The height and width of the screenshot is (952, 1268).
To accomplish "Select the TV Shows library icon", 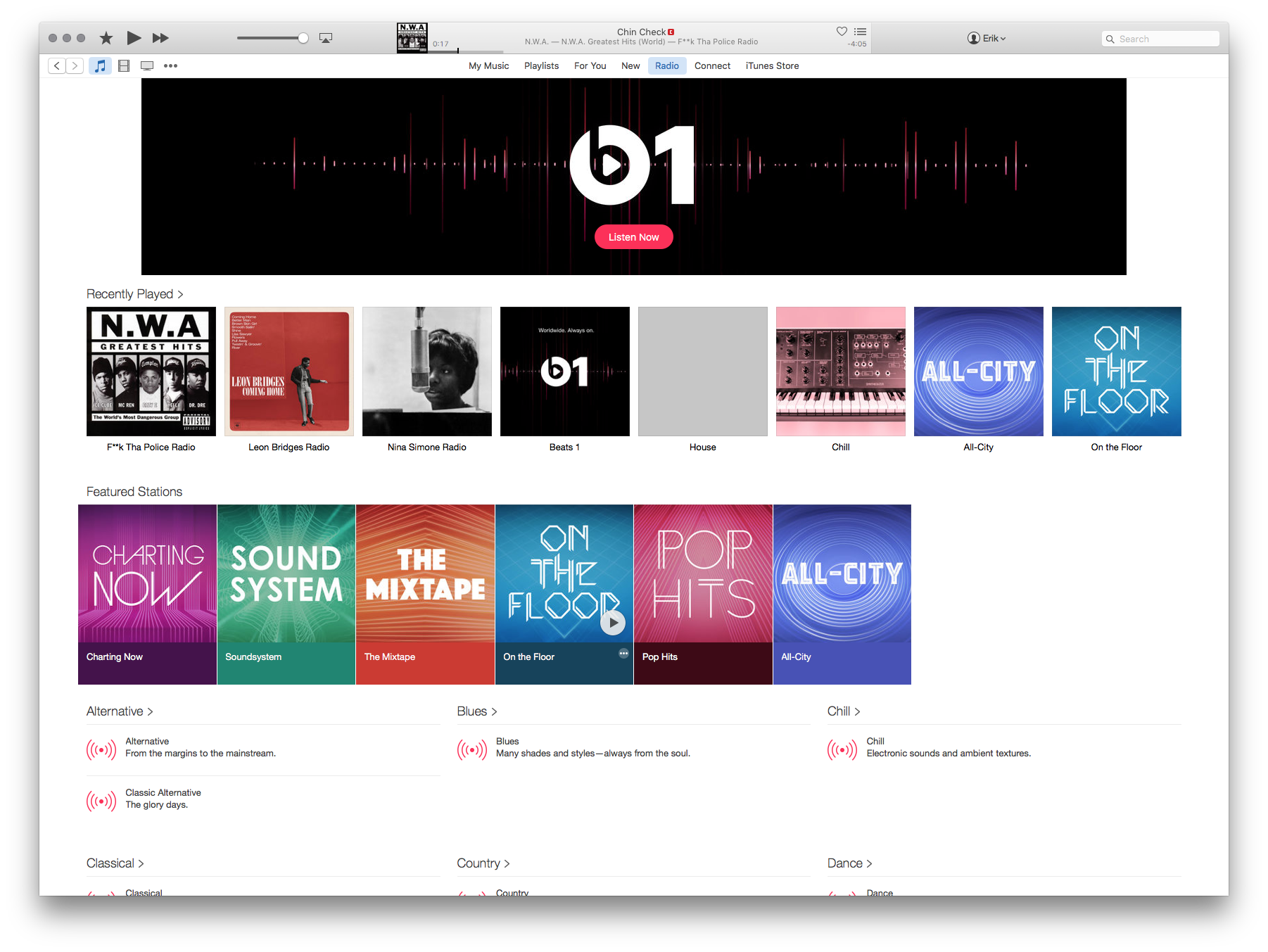I will [147, 65].
